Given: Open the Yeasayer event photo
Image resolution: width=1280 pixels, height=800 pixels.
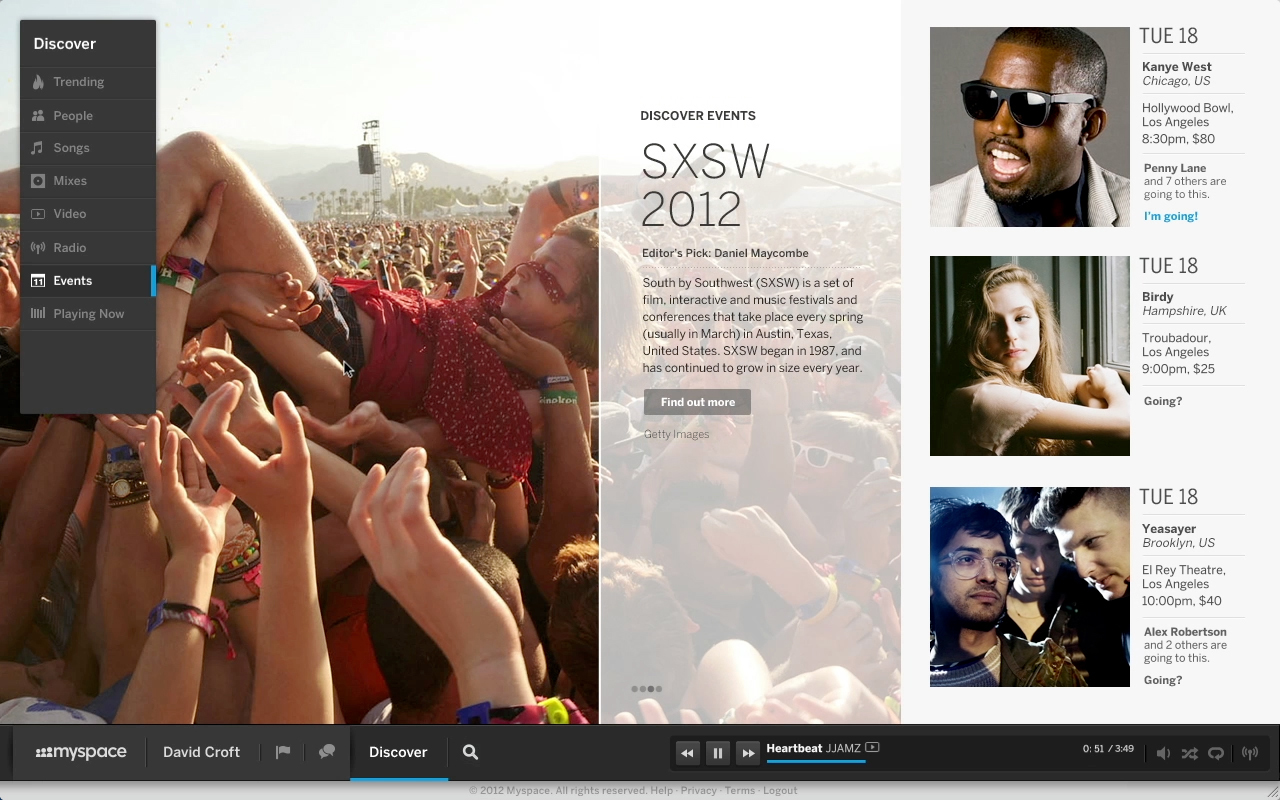Looking at the screenshot, I should [1030, 587].
